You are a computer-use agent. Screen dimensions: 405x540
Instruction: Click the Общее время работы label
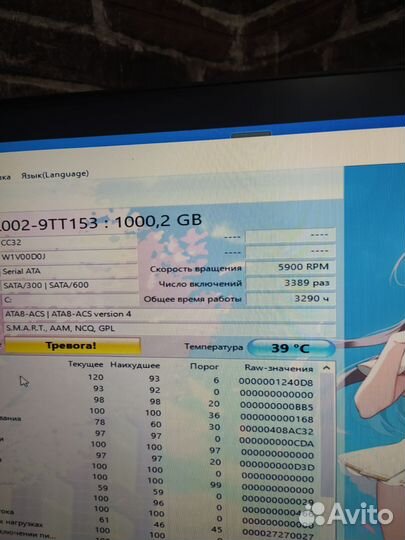(x=192, y=299)
